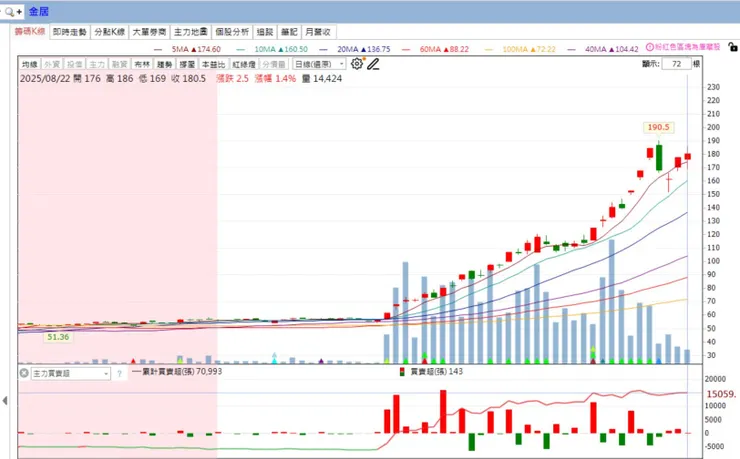Open the 大單券商 tab
740x459 pixels.
149,32
